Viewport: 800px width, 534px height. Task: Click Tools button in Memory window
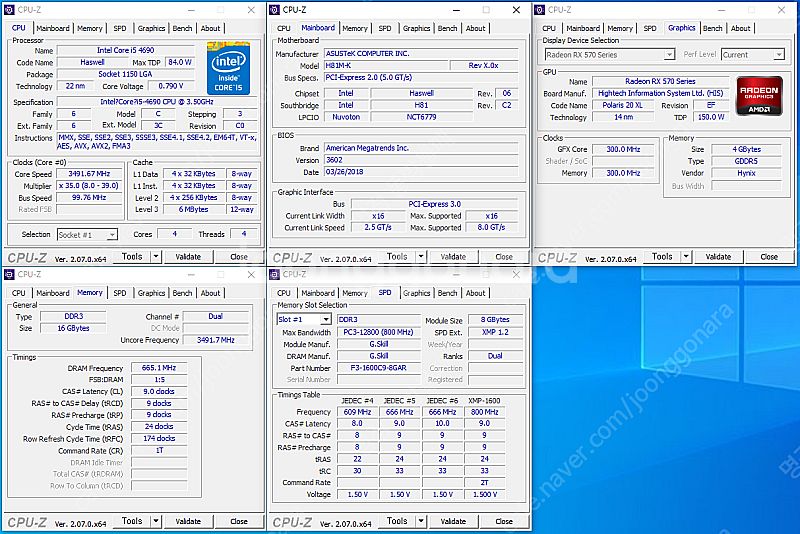[x=132, y=521]
